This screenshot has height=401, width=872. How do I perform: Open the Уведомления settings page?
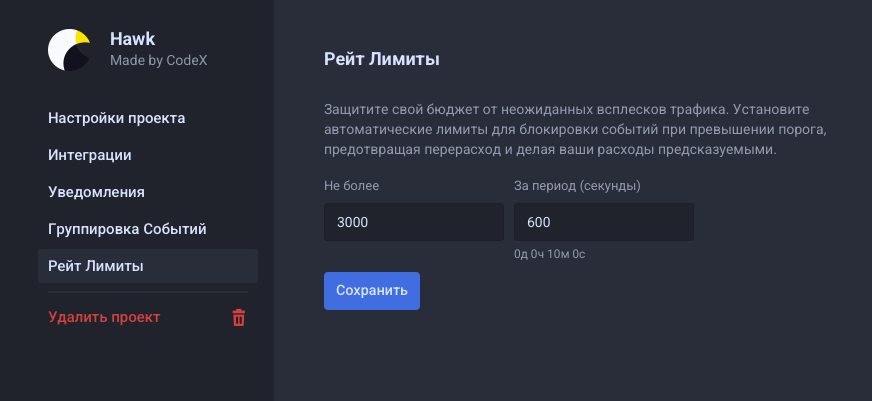point(97,192)
